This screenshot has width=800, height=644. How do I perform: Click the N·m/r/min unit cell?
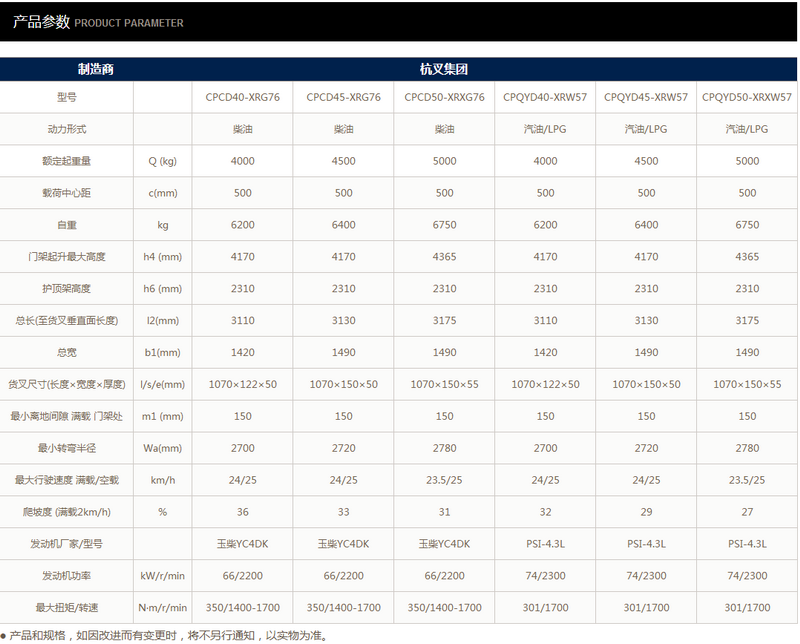click(163, 607)
